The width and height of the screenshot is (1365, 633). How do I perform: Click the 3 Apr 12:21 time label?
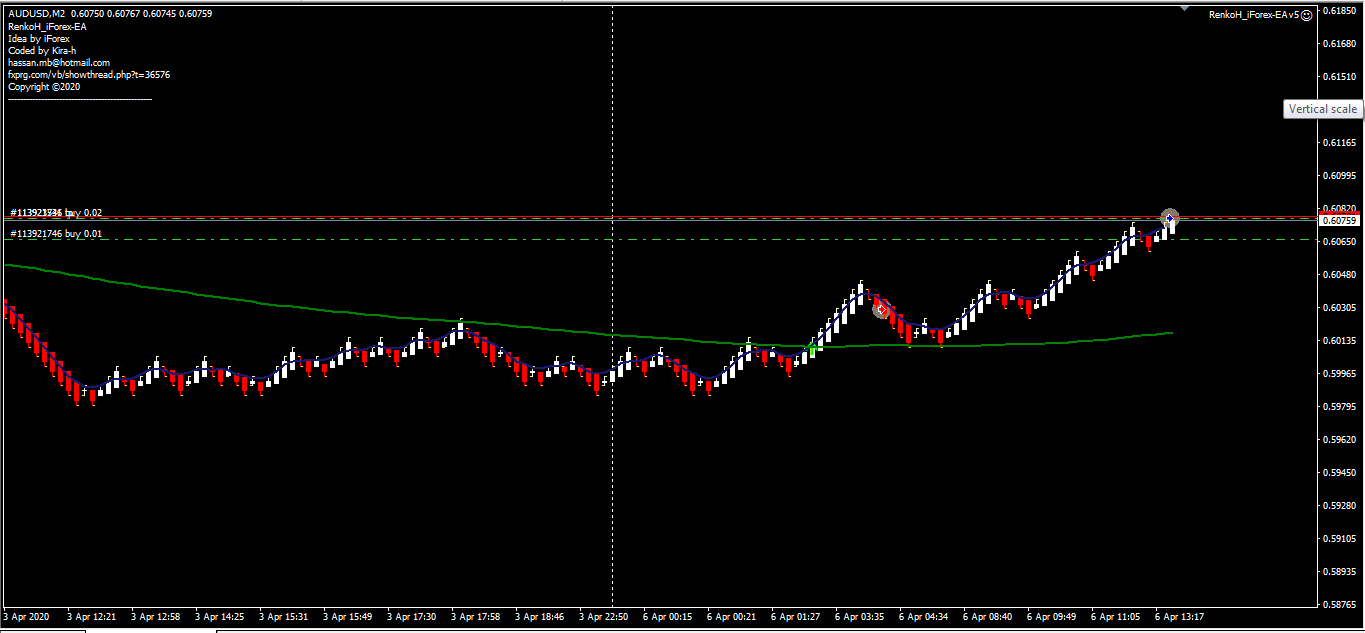point(91,617)
